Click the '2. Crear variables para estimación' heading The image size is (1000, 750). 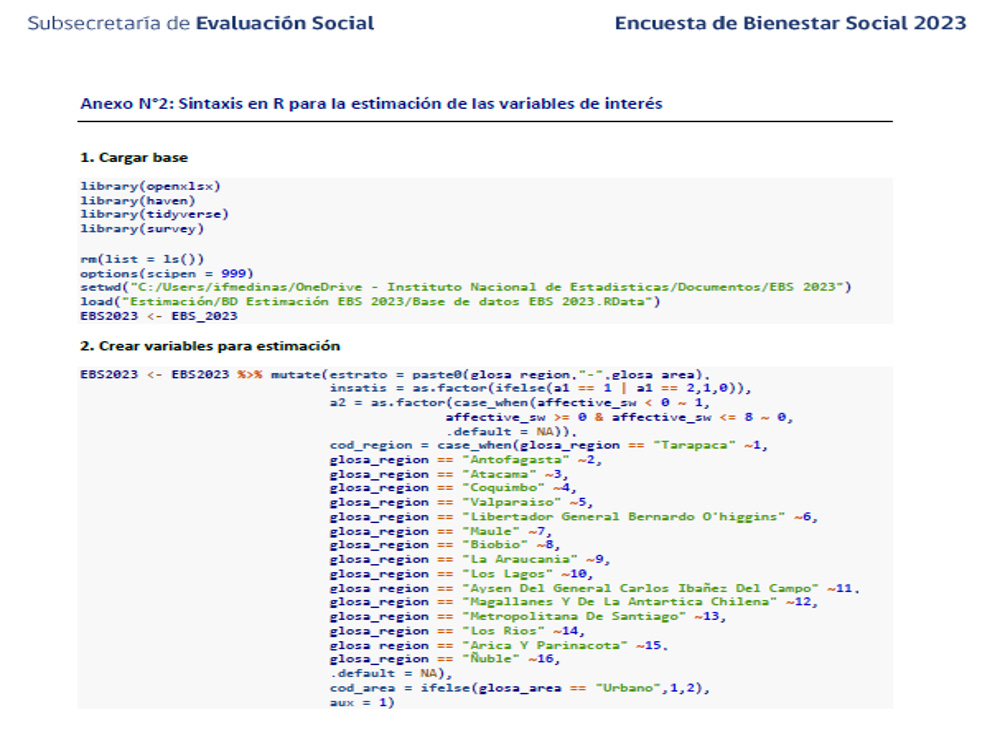coord(210,346)
